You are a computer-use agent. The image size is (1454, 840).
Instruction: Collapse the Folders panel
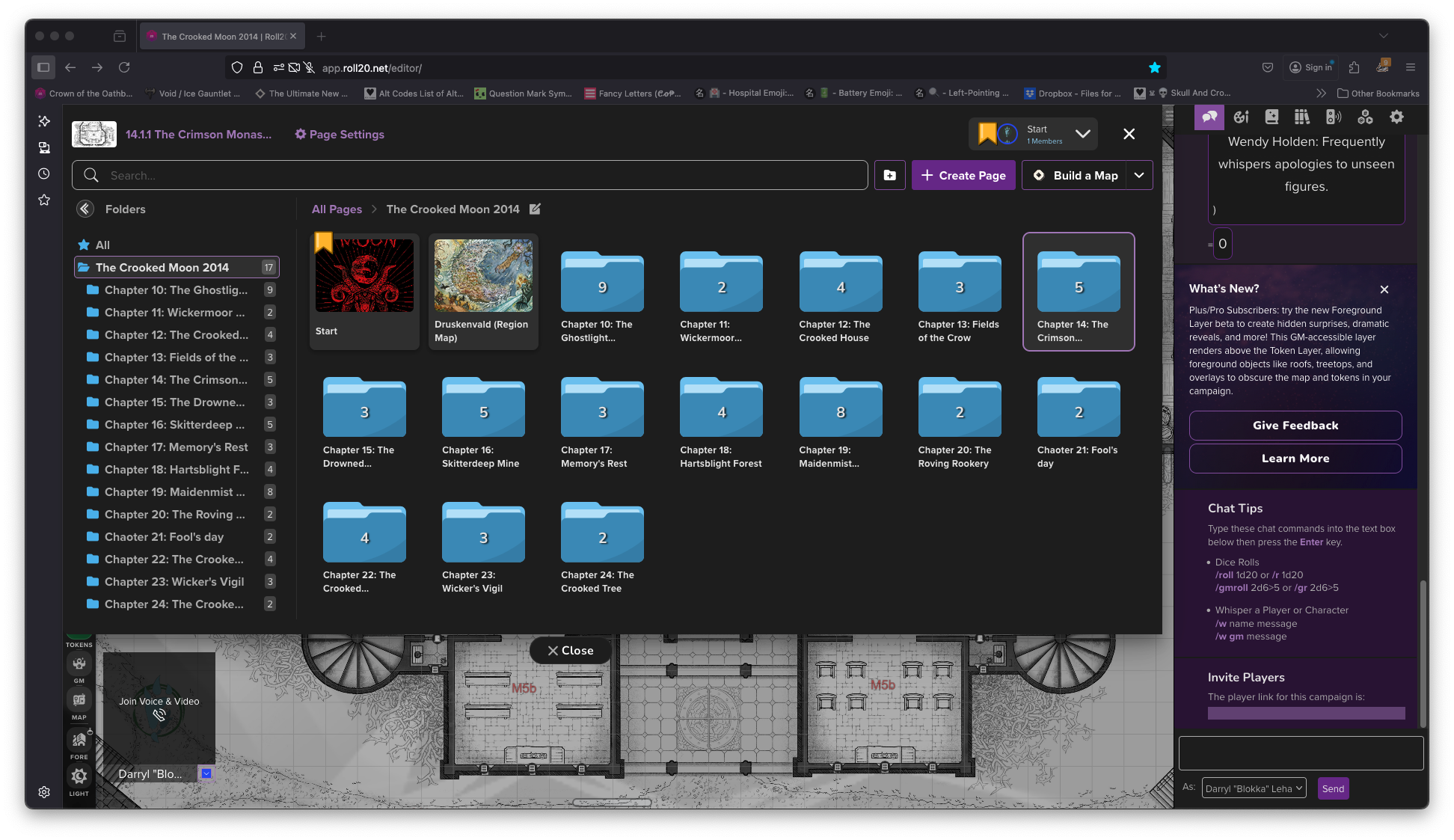pyautogui.click(x=85, y=209)
